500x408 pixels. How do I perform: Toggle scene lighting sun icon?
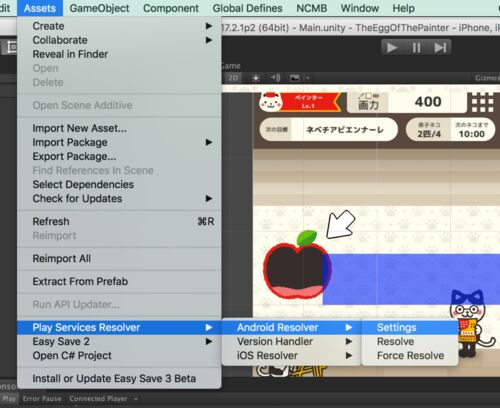point(256,78)
